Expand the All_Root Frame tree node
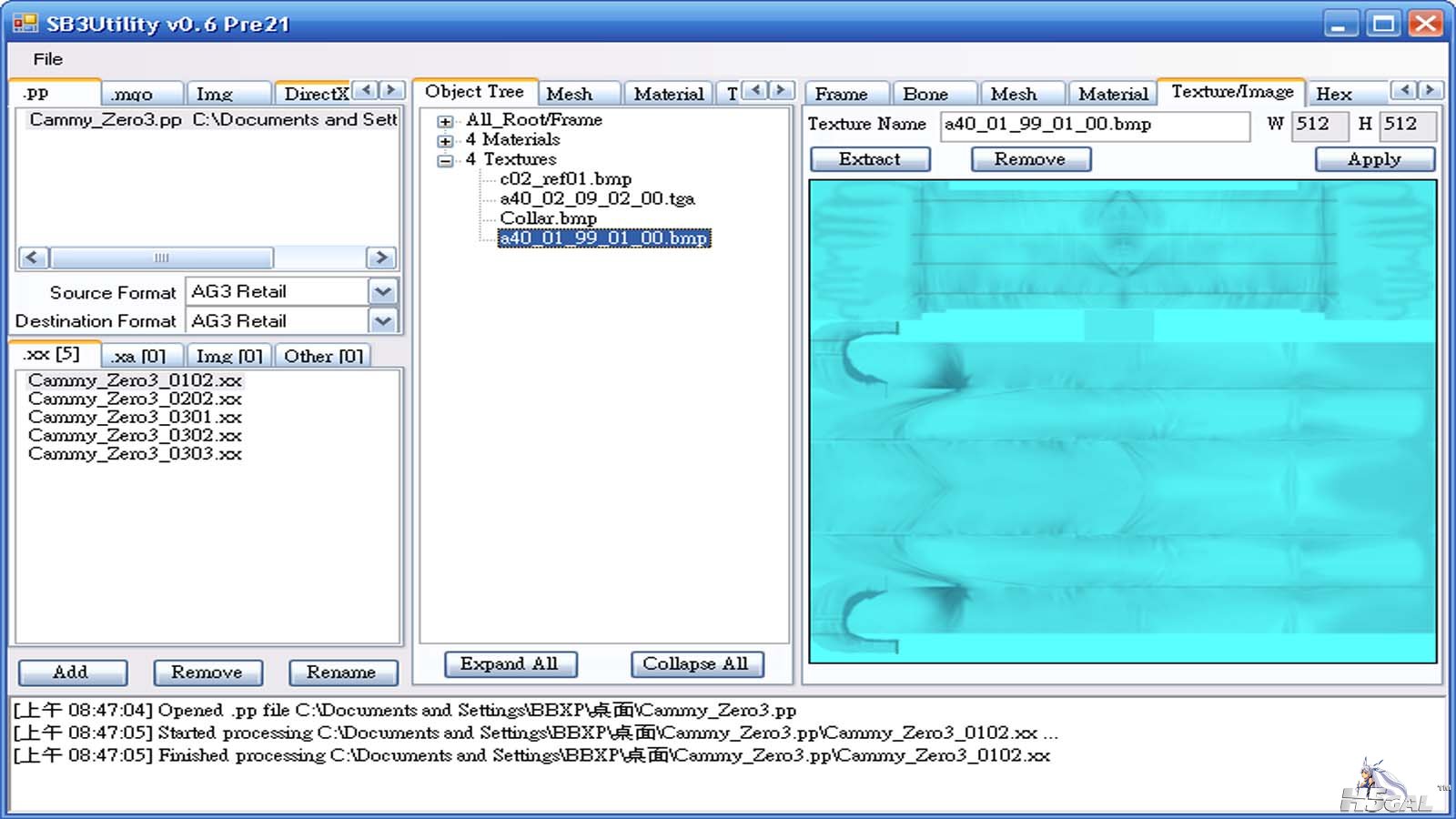The height and width of the screenshot is (819, 1456). [x=445, y=121]
